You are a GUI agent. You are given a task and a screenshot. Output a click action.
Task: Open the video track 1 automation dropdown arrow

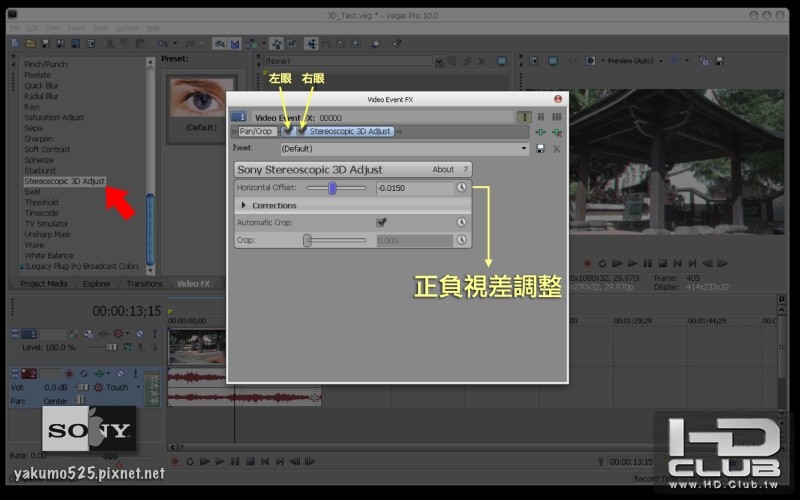point(128,334)
